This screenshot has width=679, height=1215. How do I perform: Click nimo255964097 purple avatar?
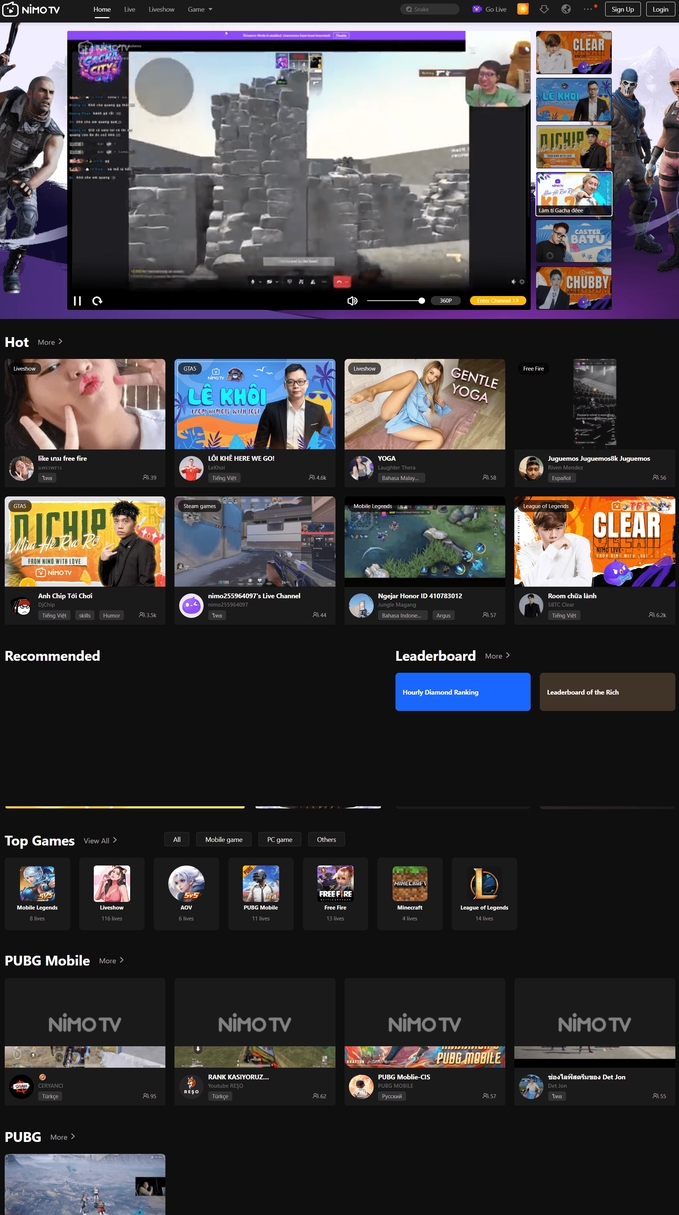pyautogui.click(x=191, y=605)
